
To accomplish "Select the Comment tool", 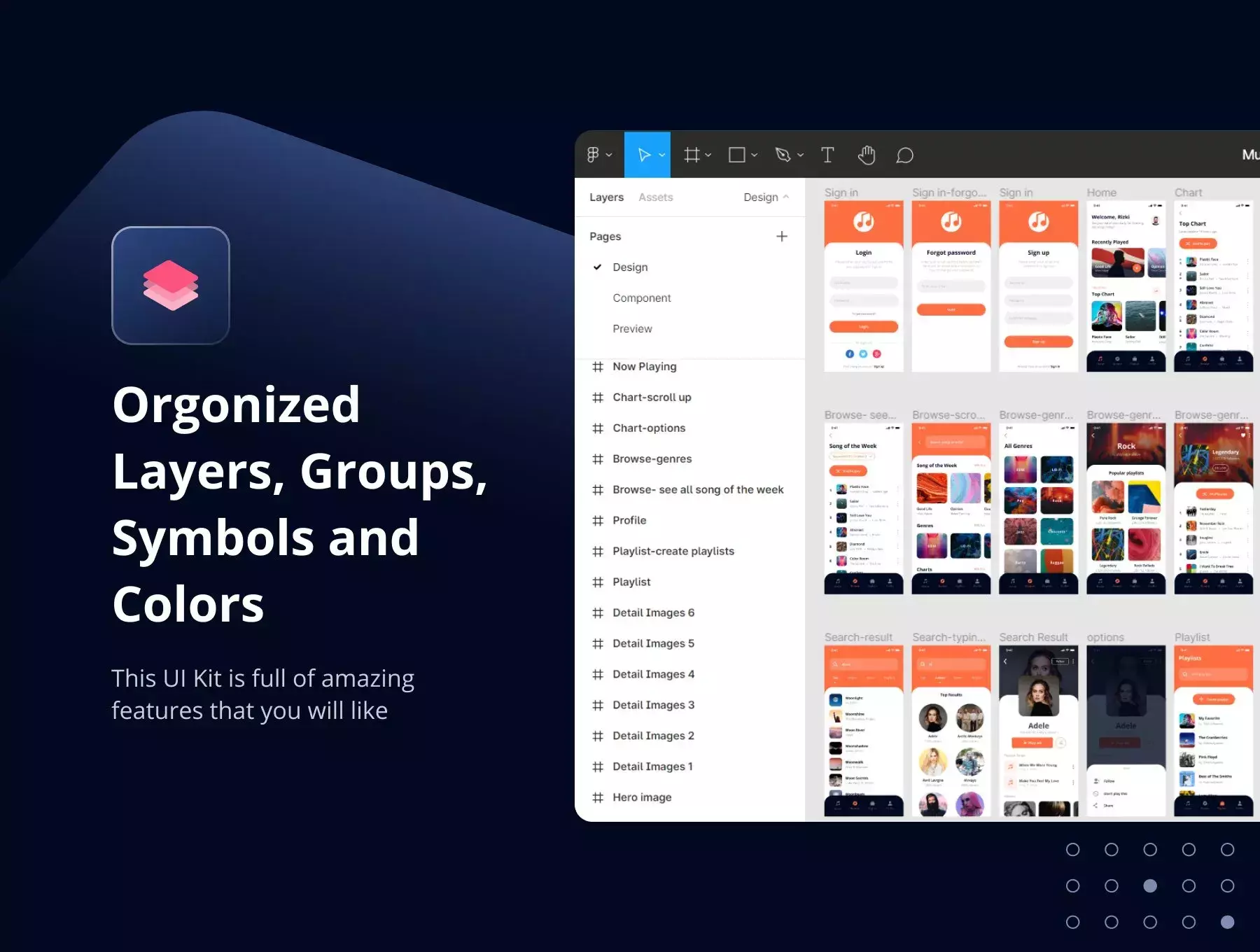I will (x=904, y=155).
